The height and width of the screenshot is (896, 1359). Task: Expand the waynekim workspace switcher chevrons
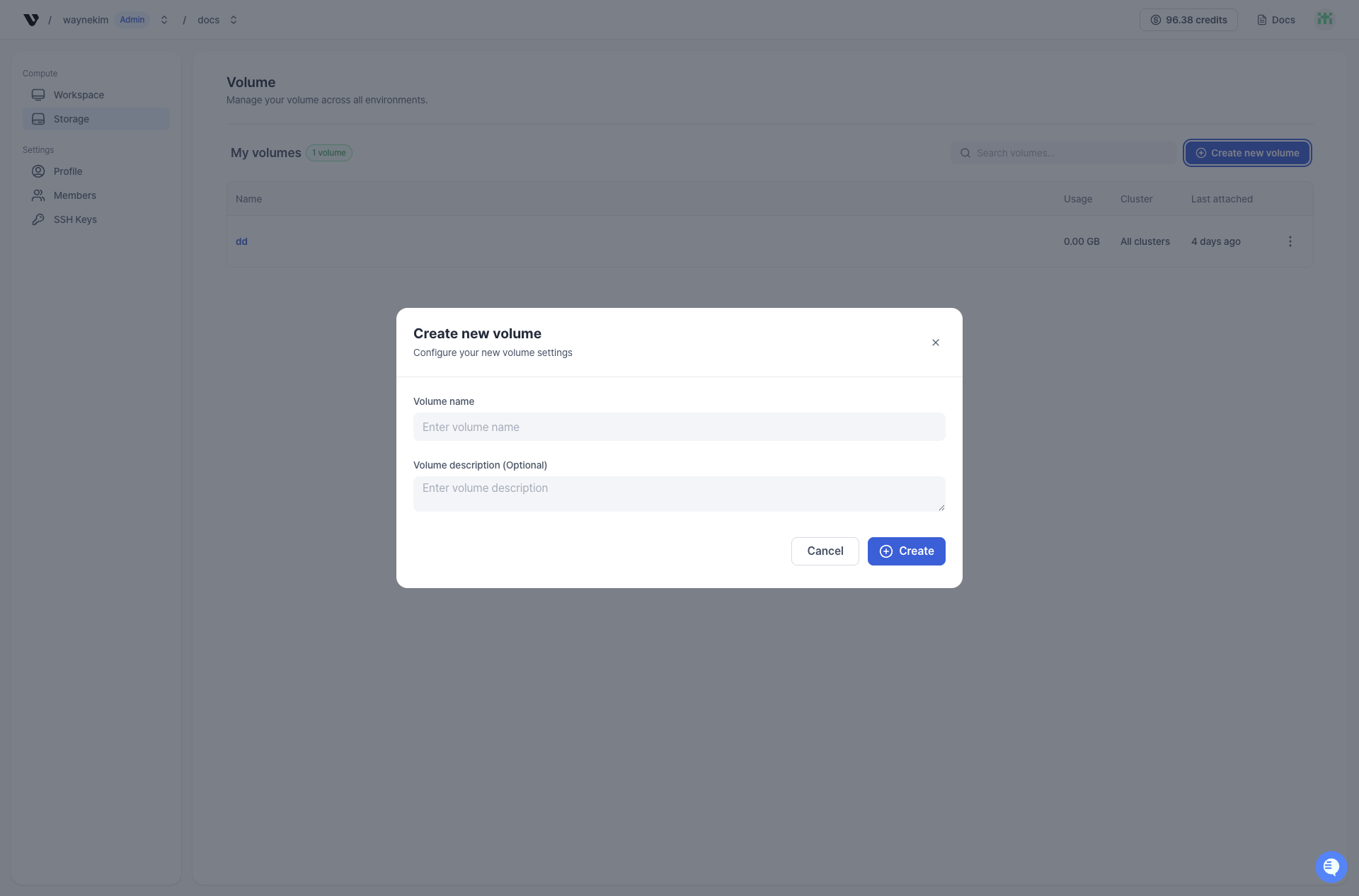coord(164,19)
